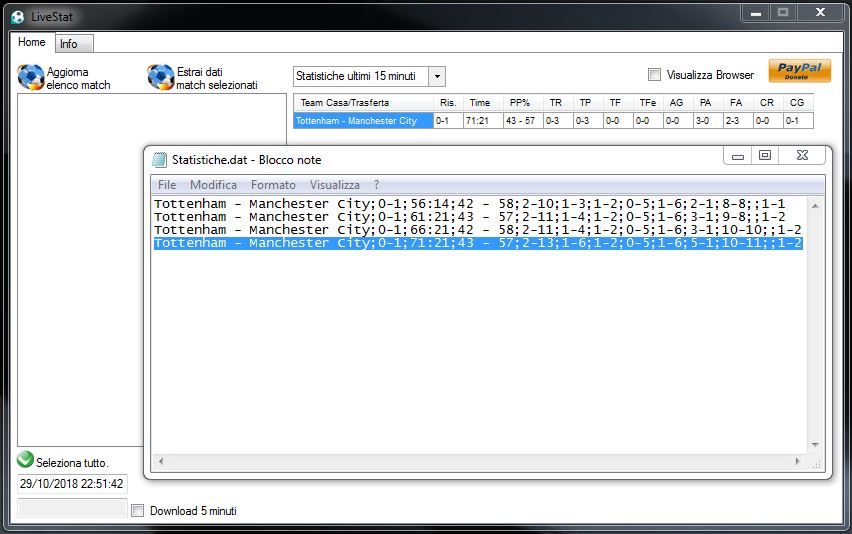
Task: Switch to the Info tab
Action: pos(74,43)
